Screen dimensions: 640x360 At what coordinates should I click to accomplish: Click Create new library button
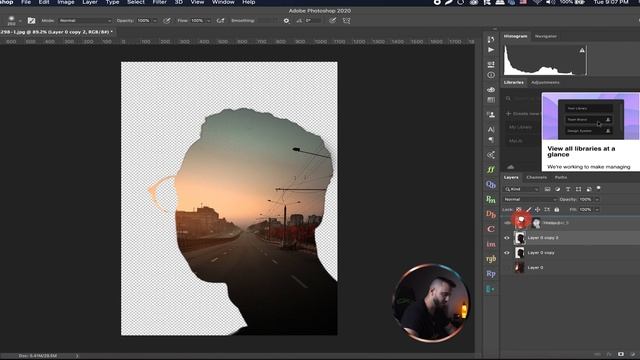(x=523, y=114)
